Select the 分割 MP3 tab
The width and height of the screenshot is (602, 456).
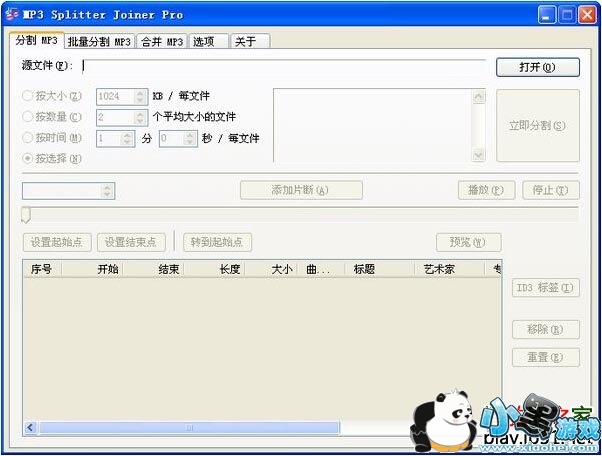36,40
